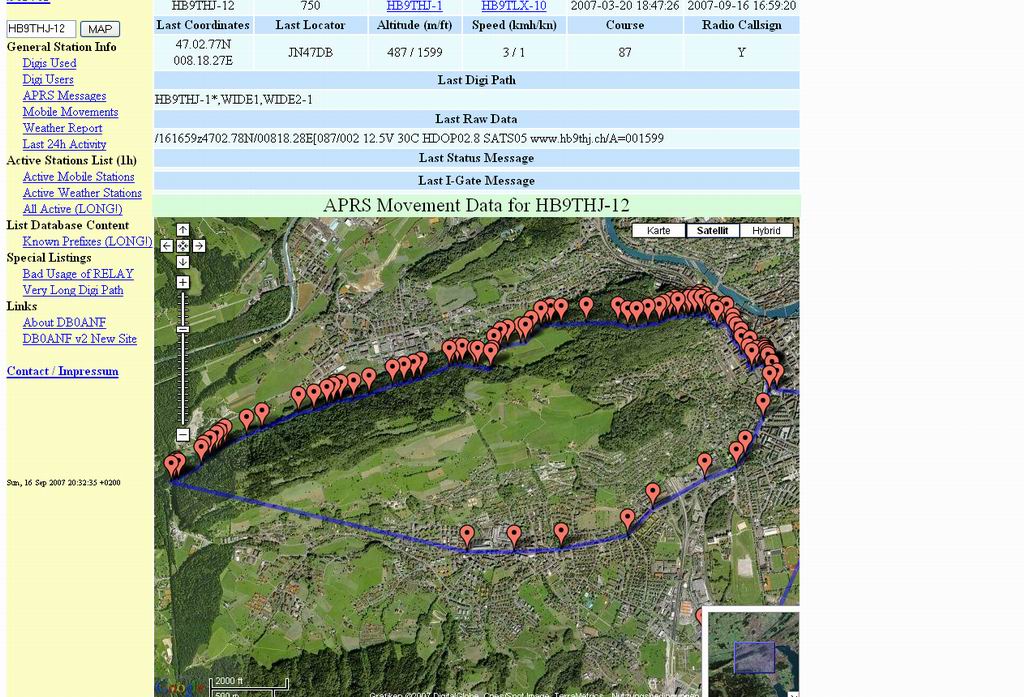Click the isolated marker at top-center of track
The width and height of the screenshot is (1024, 697).
pyautogui.click(x=586, y=306)
